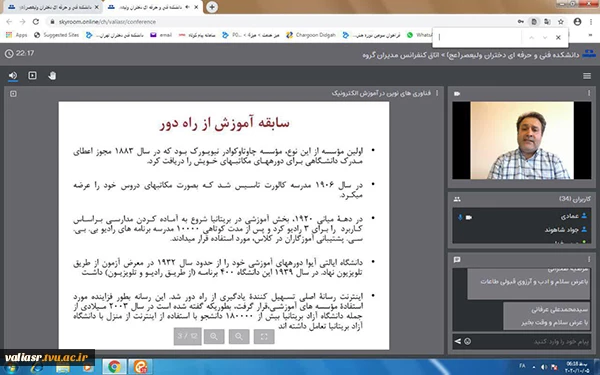Click the volume icon in the system tray
Image resolution: width=600 pixels, height=375 pixels.
[x=544, y=367]
